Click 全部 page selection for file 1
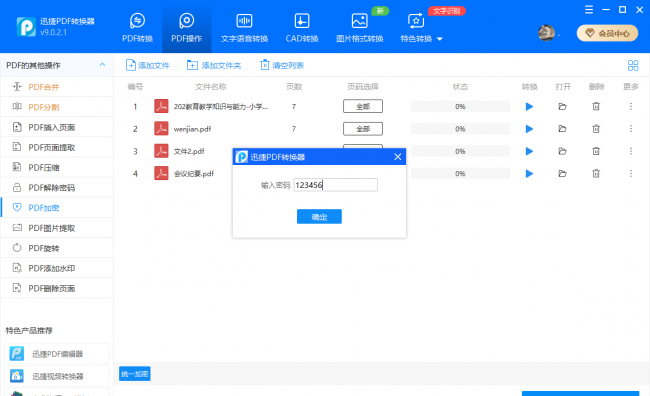650x396 pixels. click(x=363, y=107)
